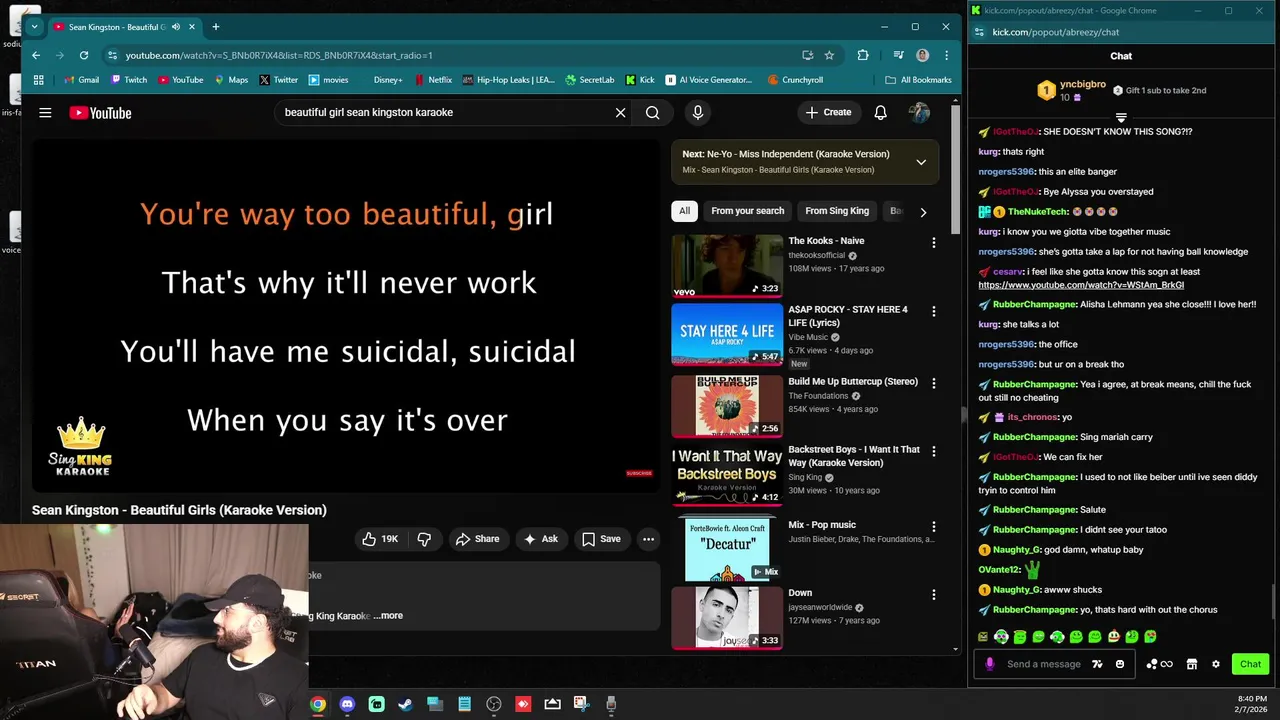Open Netflix bookmark
This screenshot has width=1280, height=720.
point(433,80)
